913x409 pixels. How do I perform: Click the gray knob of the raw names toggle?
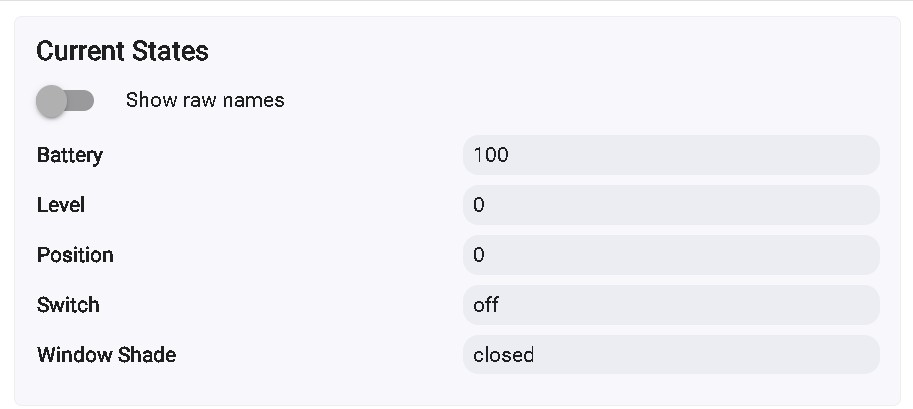tap(52, 100)
